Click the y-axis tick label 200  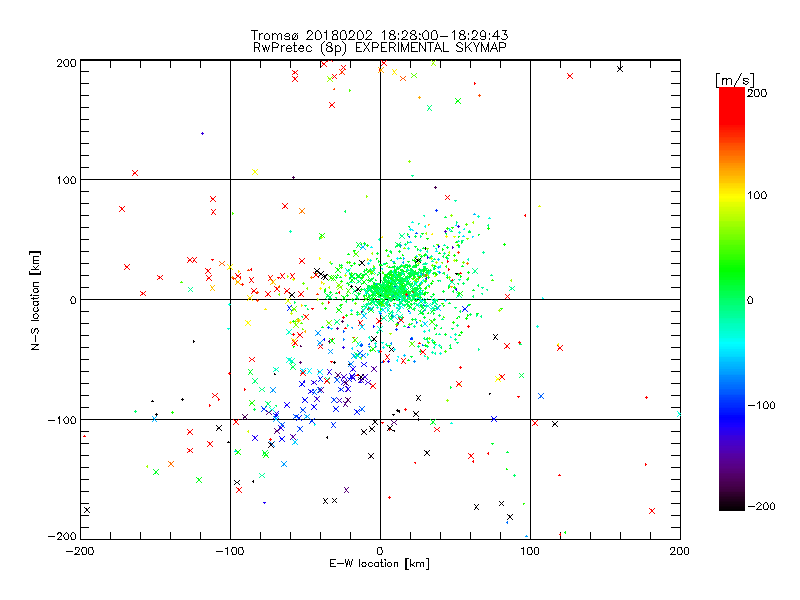click(x=66, y=63)
